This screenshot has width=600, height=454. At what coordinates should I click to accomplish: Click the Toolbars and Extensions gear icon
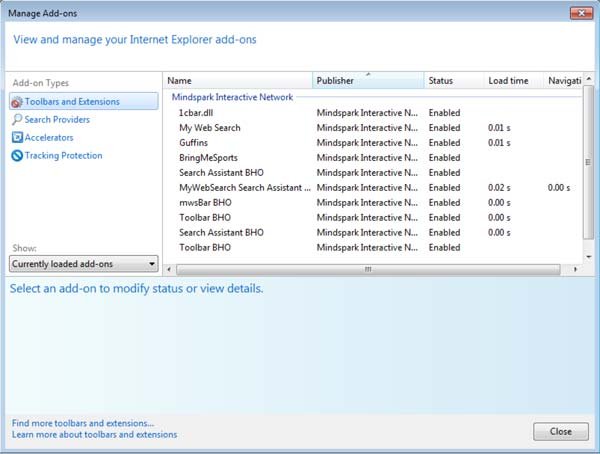click(x=17, y=102)
